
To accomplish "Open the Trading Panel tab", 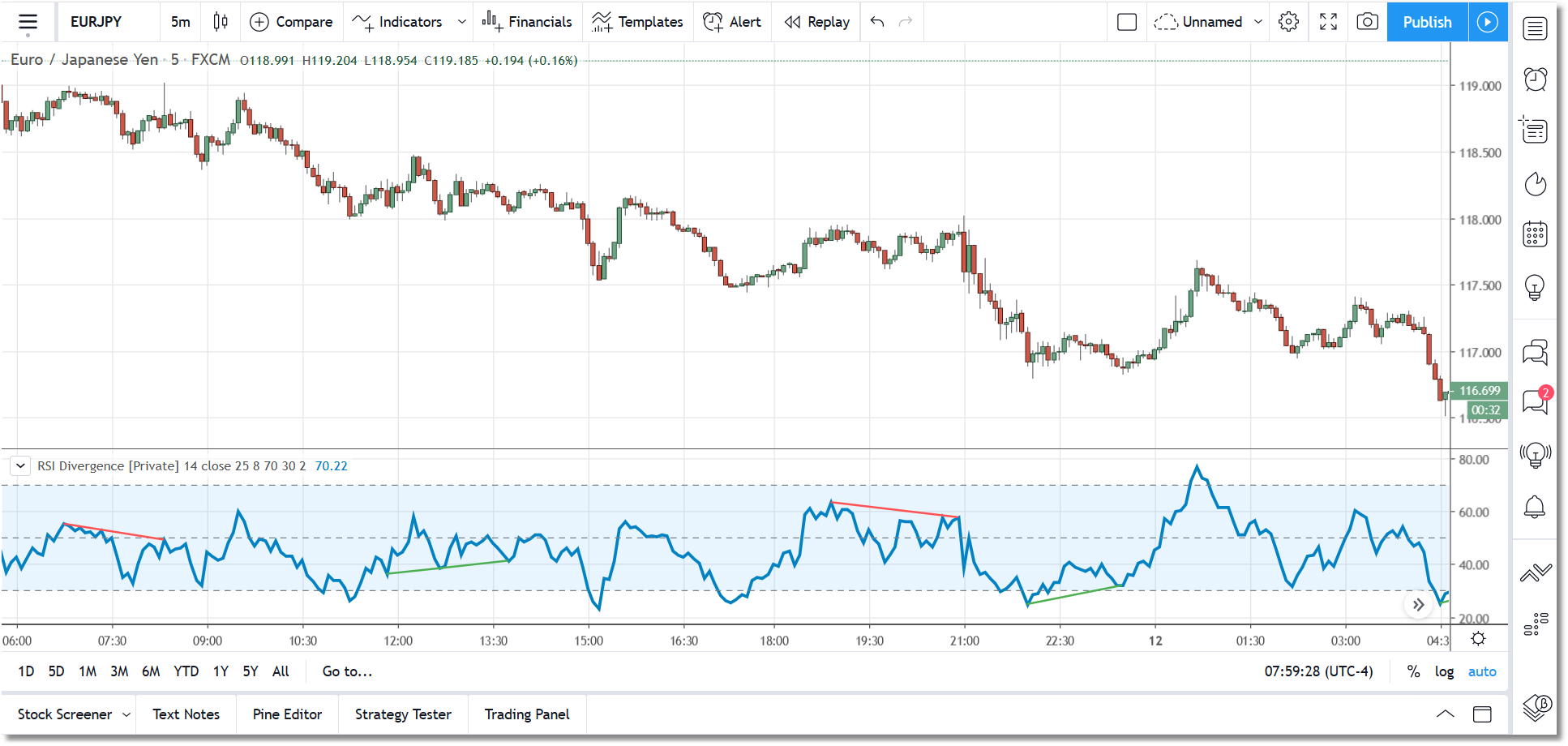I will point(527,714).
